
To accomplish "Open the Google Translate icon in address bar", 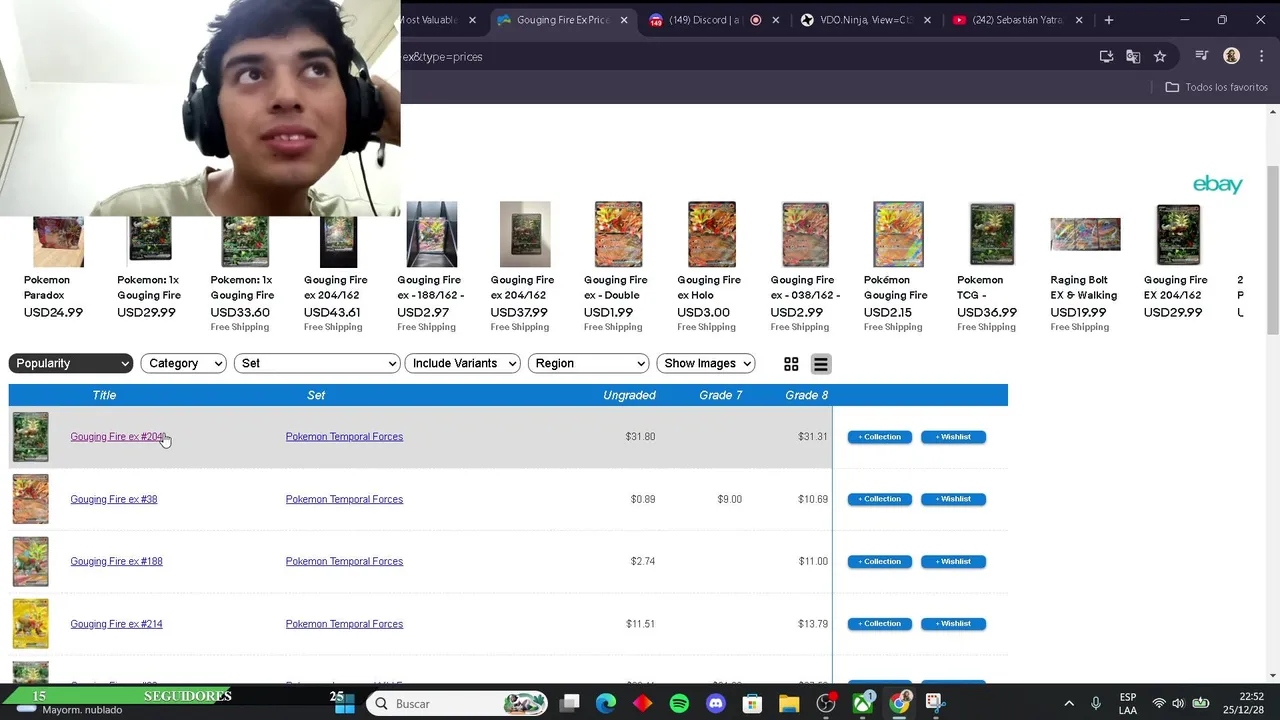I will point(1133,57).
